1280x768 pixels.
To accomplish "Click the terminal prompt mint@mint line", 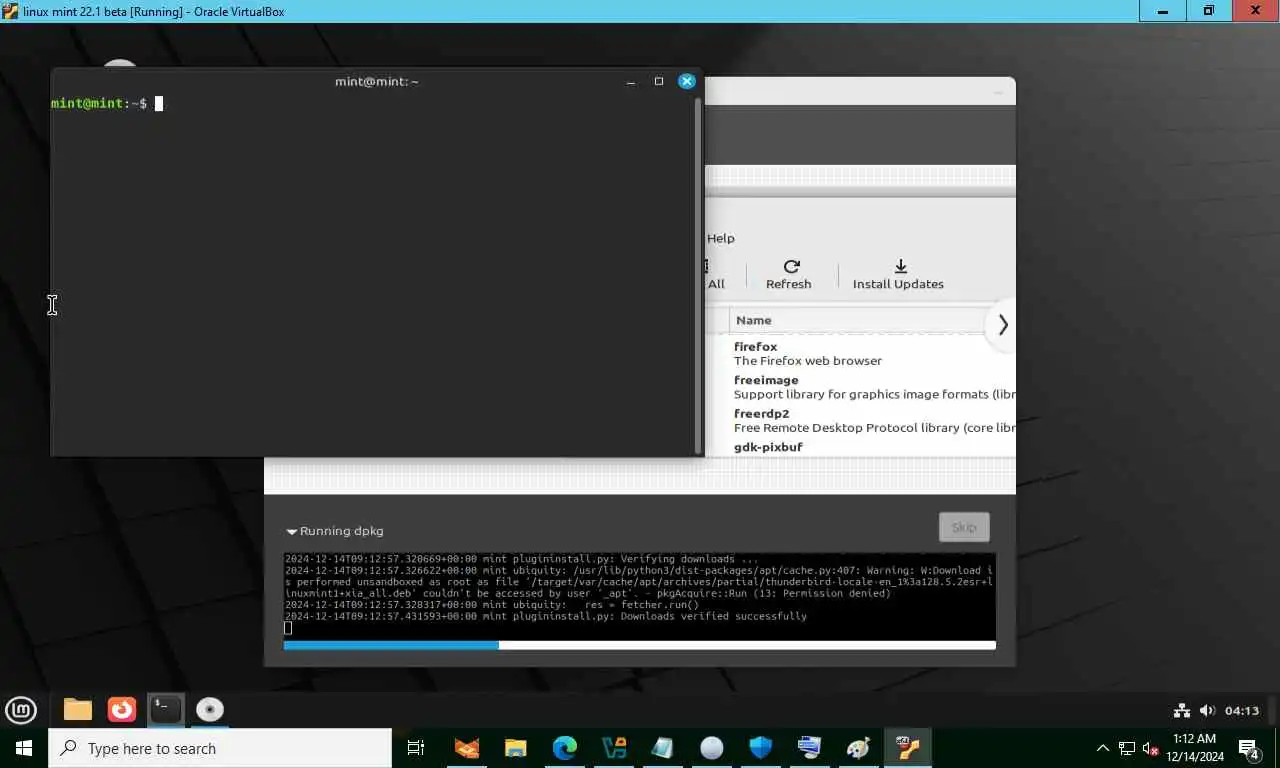I will [x=99, y=104].
